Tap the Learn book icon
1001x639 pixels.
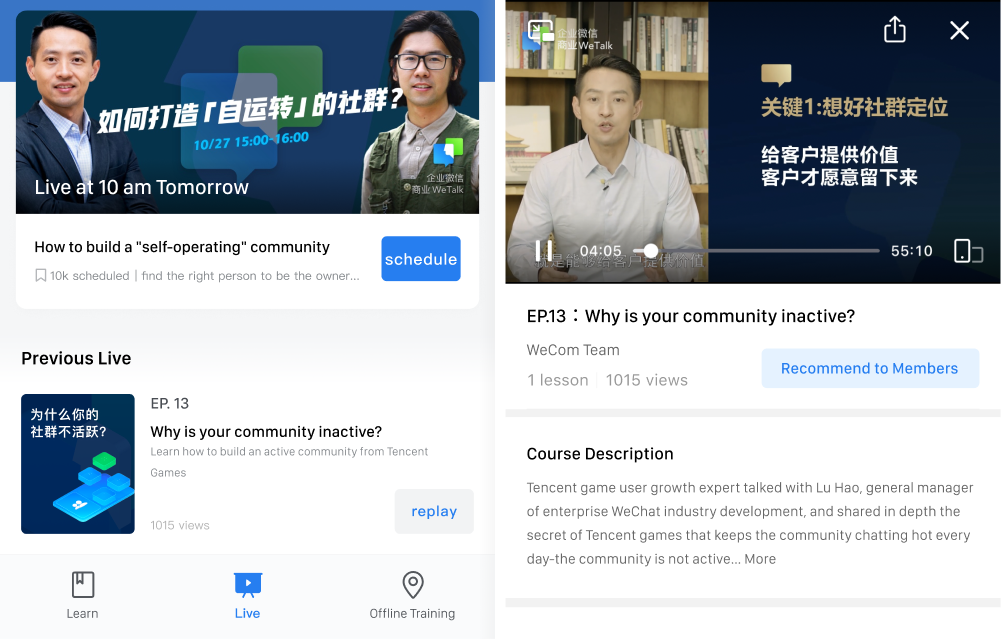point(83,585)
